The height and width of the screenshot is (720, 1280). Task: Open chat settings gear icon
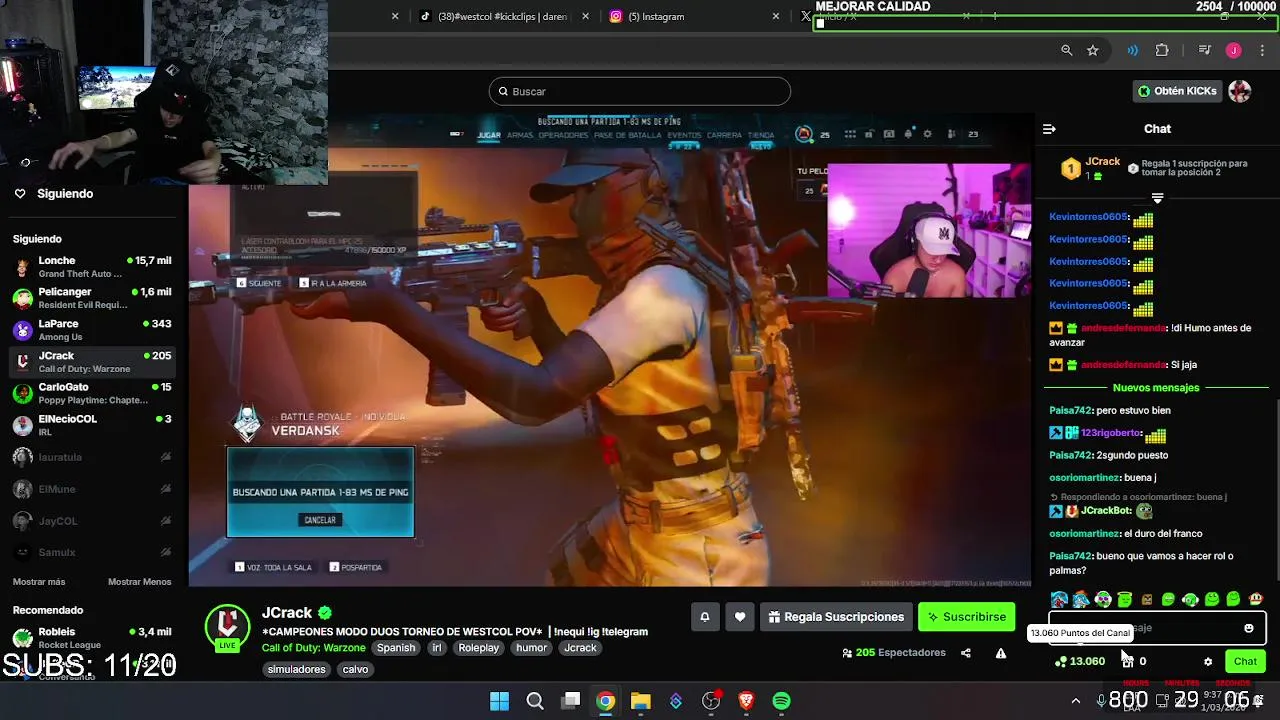pos(1208,661)
